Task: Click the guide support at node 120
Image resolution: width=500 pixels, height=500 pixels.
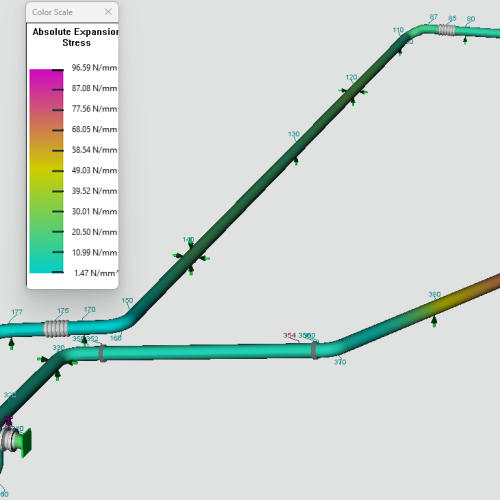Action: 353,92
